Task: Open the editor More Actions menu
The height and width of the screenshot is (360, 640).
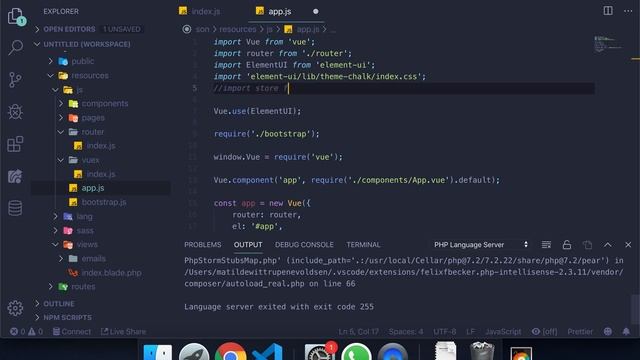Action: pyautogui.click(x=628, y=11)
